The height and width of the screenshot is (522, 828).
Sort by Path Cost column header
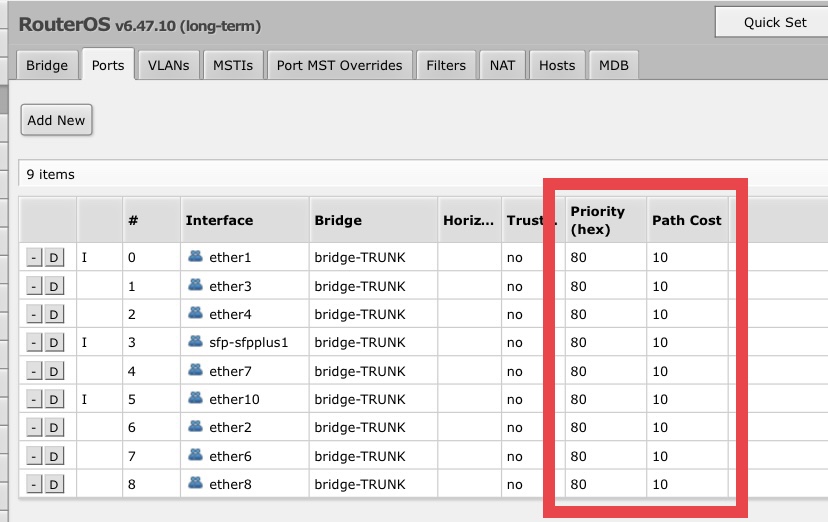688,220
